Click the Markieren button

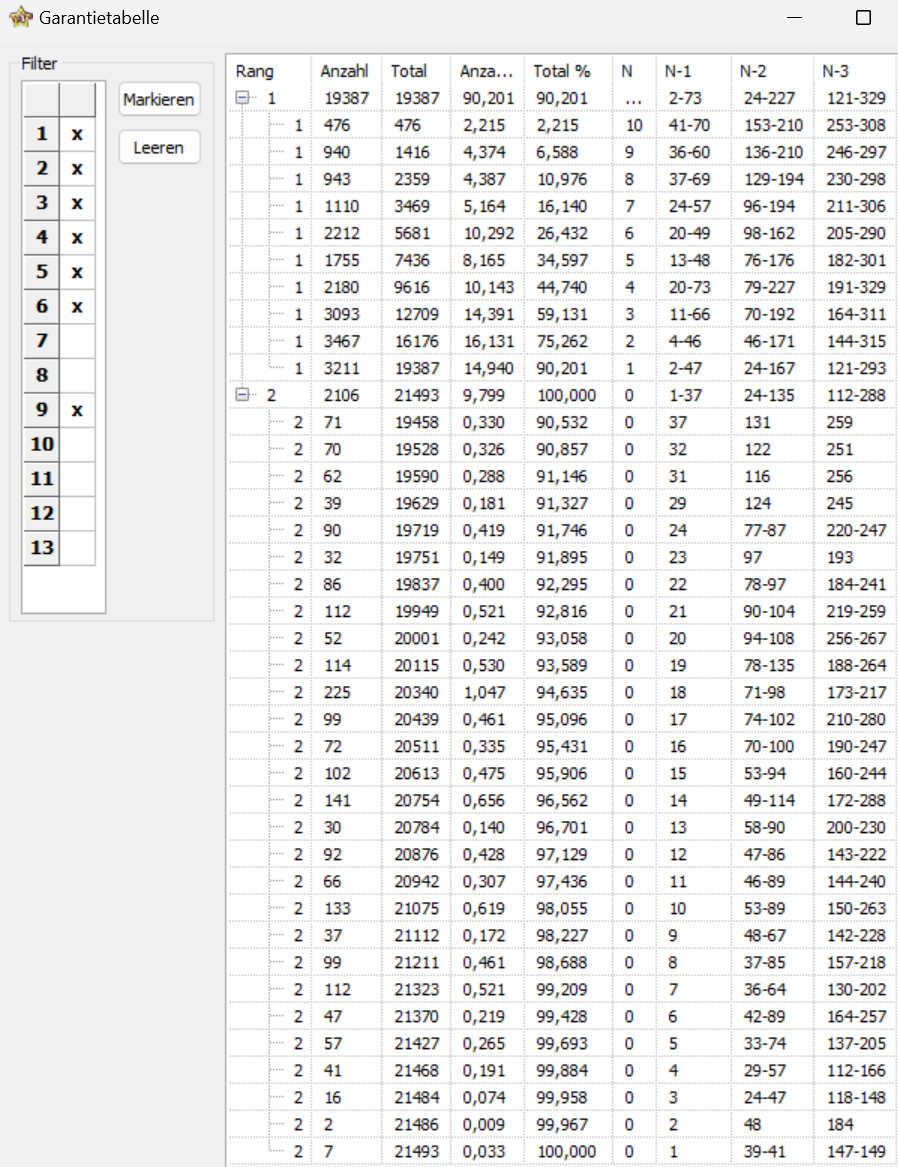pos(159,100)
